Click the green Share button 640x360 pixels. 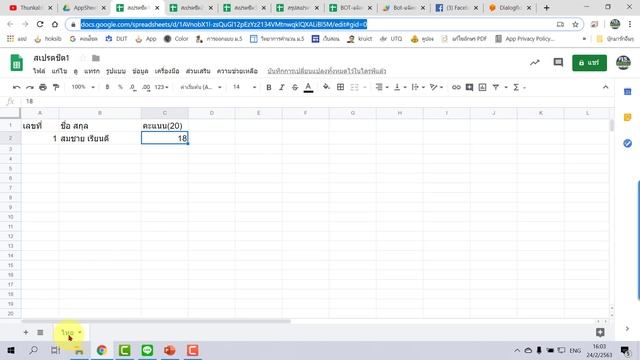pyautogui.click(x=589, y=63)
